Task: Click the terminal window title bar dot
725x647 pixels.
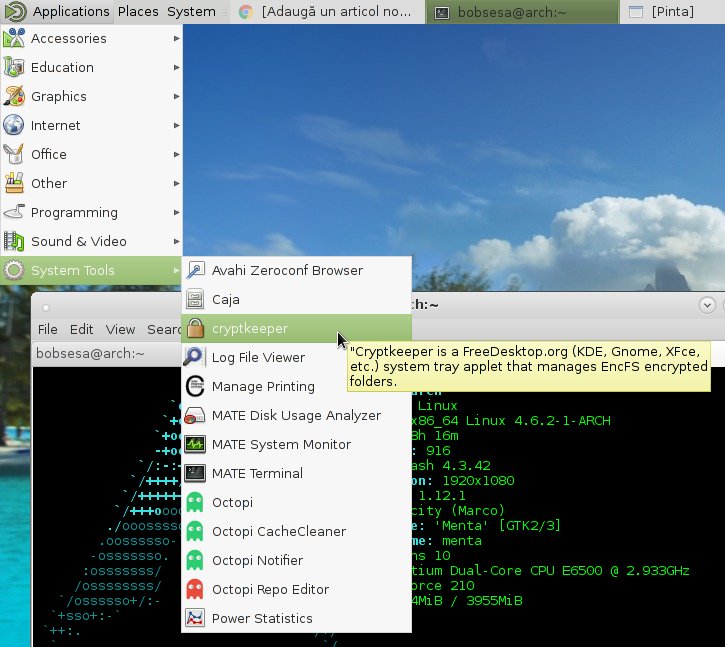Action: pyautogui.click(x=45, y=308)
